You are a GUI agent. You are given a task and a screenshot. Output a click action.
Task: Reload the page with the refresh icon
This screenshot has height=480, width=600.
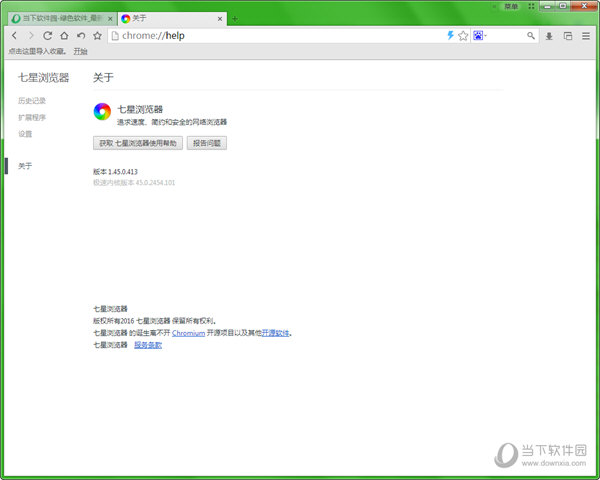47,36
